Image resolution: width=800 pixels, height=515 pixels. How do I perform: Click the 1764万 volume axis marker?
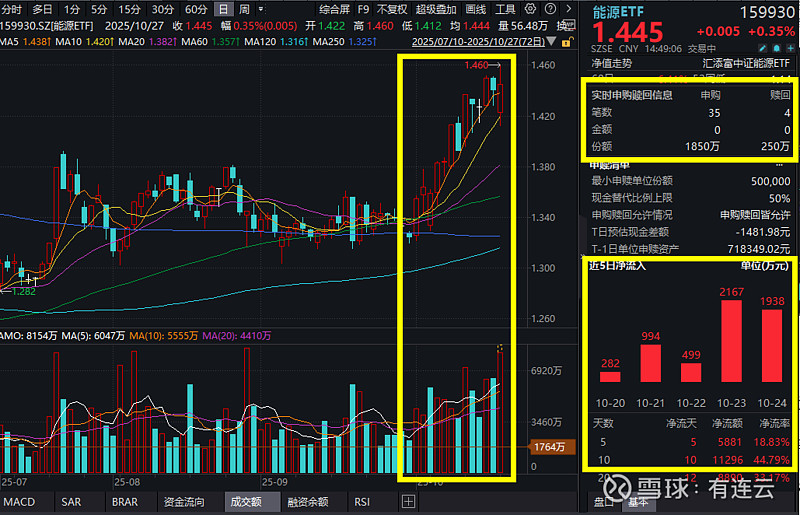[553, 447]
